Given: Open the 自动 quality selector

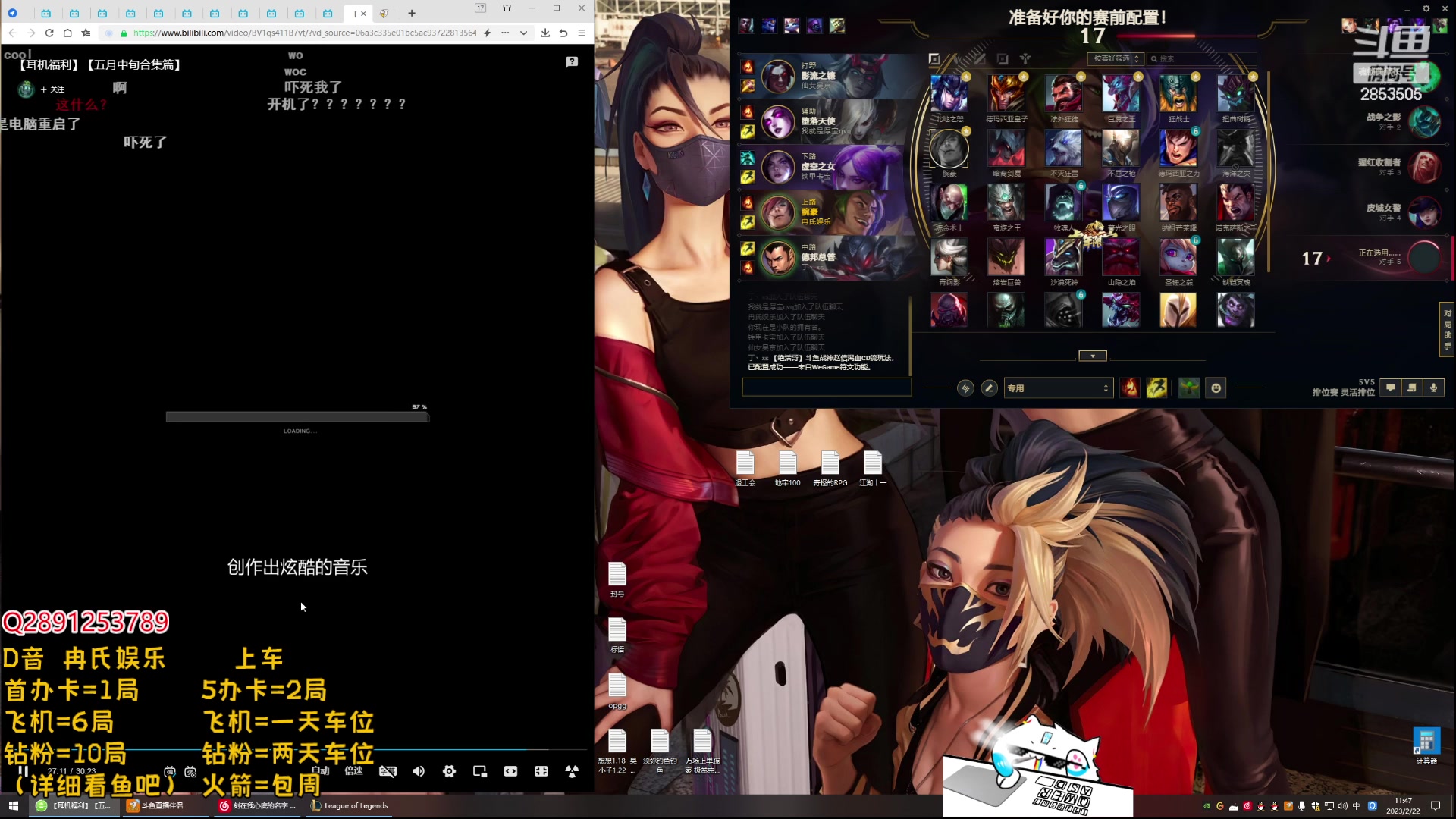Looking at the screenshot, I should (x=321, y=770).
